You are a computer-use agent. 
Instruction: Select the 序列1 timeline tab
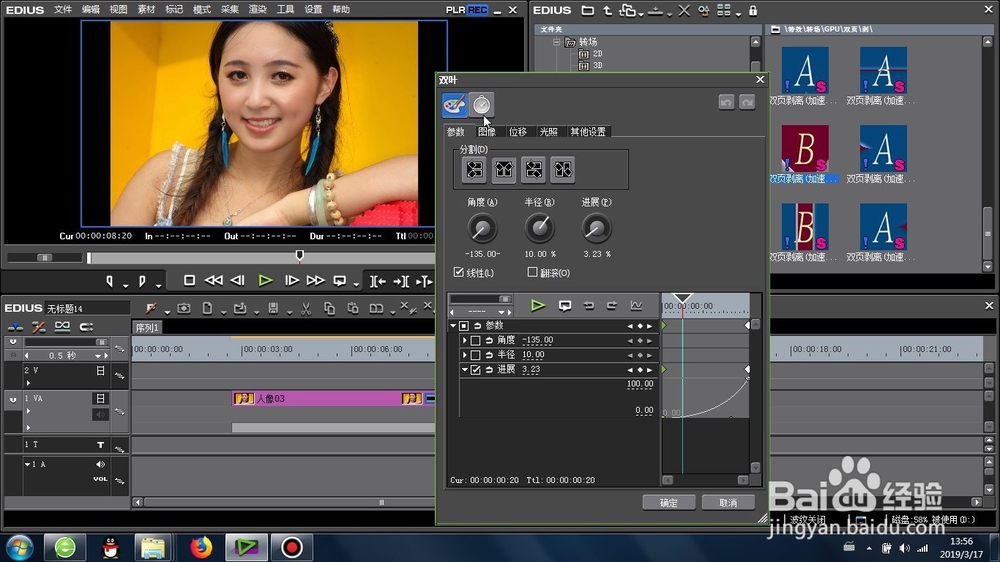(147, 328)
